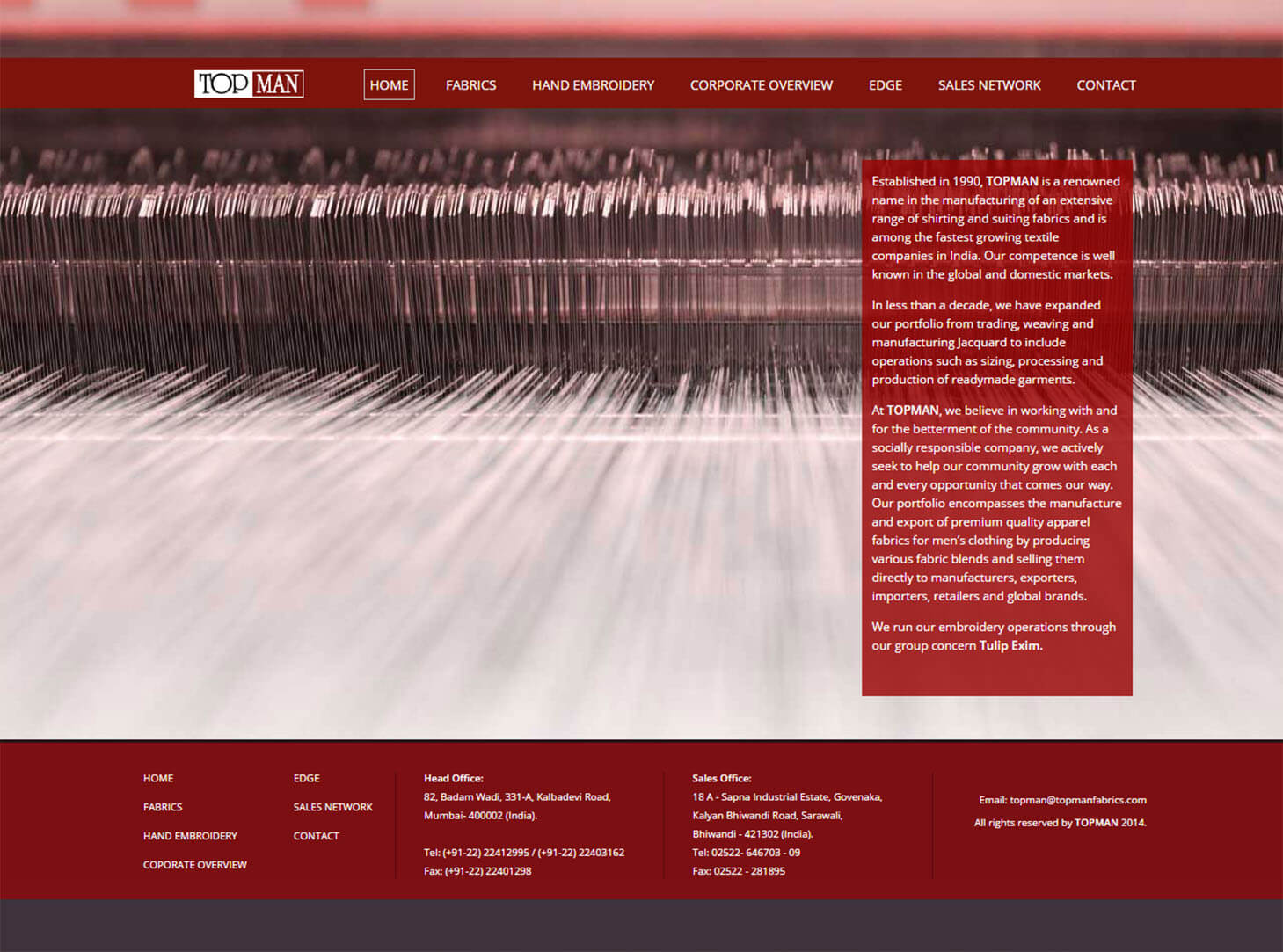Screen dimensions: 1283x952
Task: Click CONTACT in the top navigation bar
Action: tap(1105, 85)
